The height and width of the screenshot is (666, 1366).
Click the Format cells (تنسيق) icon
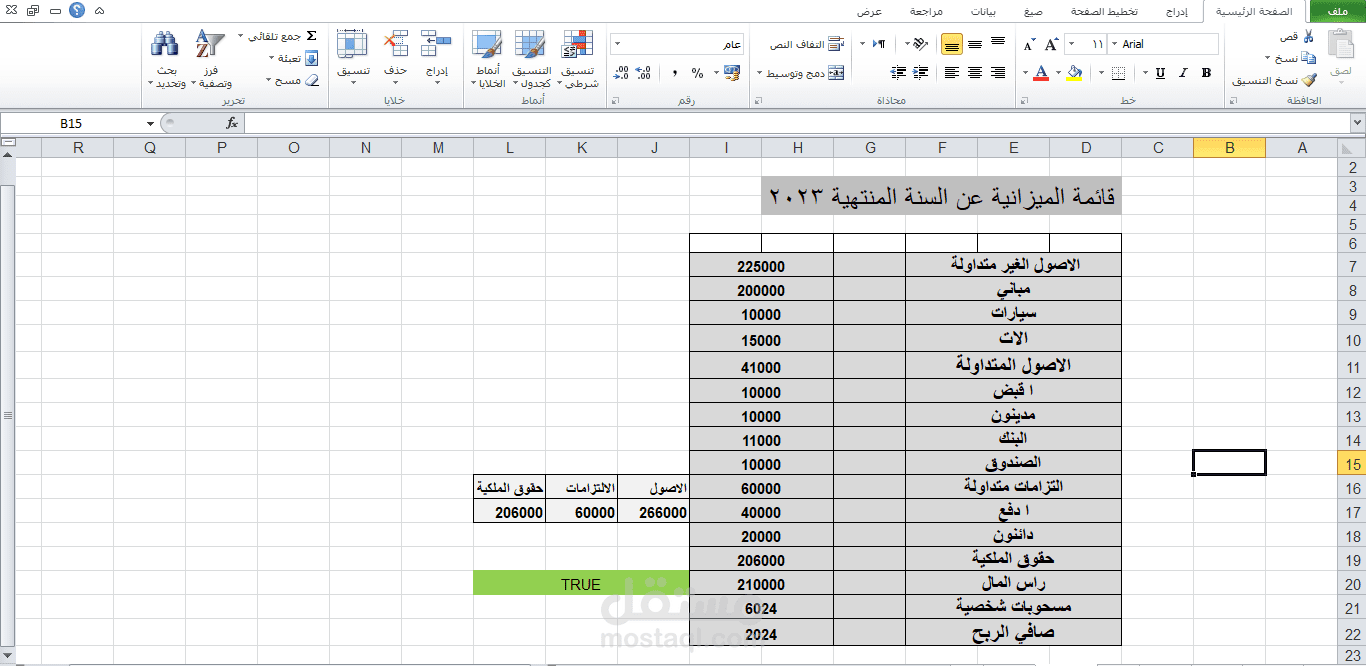(x=352, y=44)
